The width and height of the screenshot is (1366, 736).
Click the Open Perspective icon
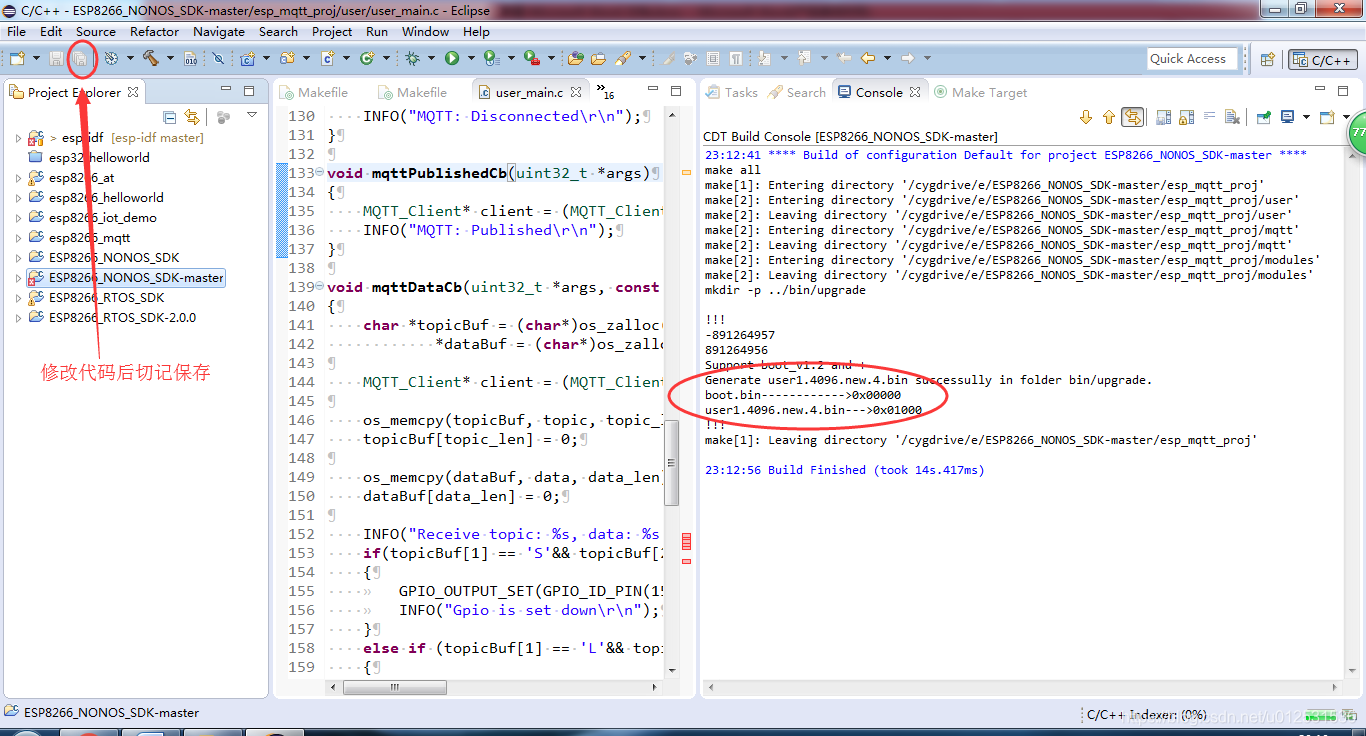pyautogui.click(x=1267, y=59)
